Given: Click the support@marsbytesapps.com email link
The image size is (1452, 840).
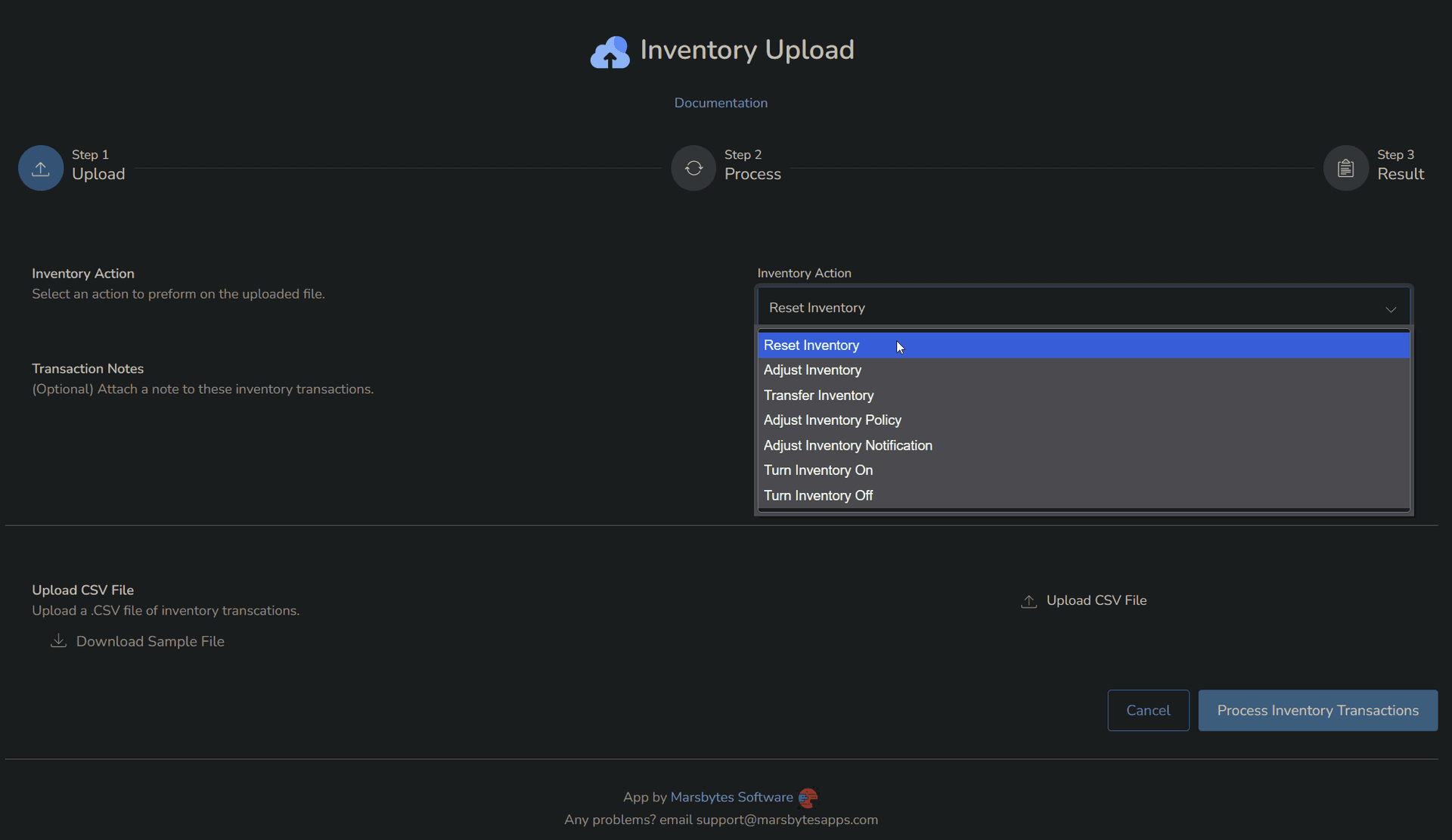Looking at the screenshot, I should tap(788, 820).
